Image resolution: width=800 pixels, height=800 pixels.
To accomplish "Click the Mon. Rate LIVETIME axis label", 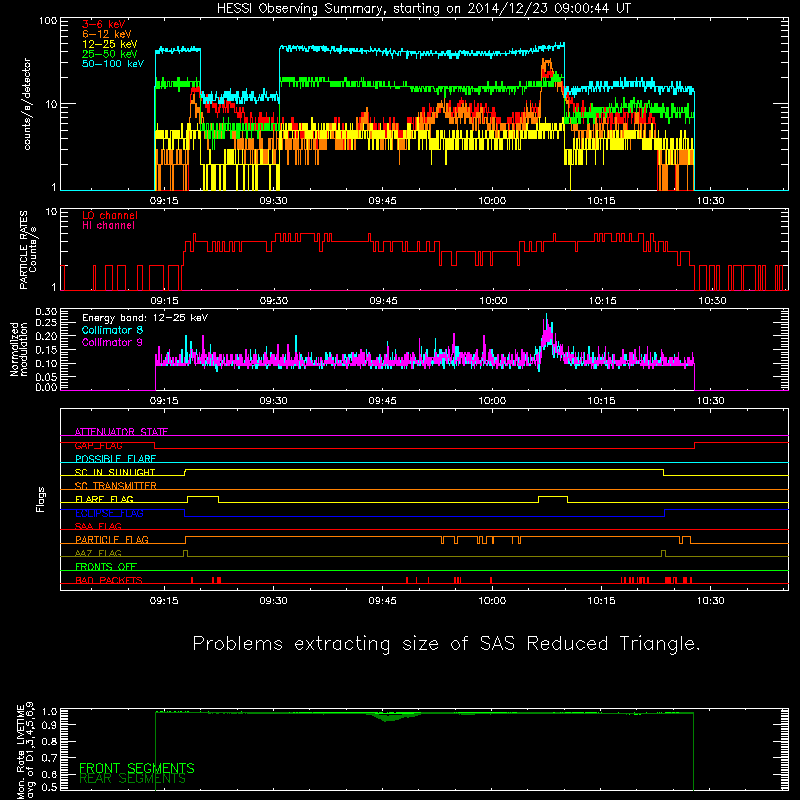I will tap(24, 753).
